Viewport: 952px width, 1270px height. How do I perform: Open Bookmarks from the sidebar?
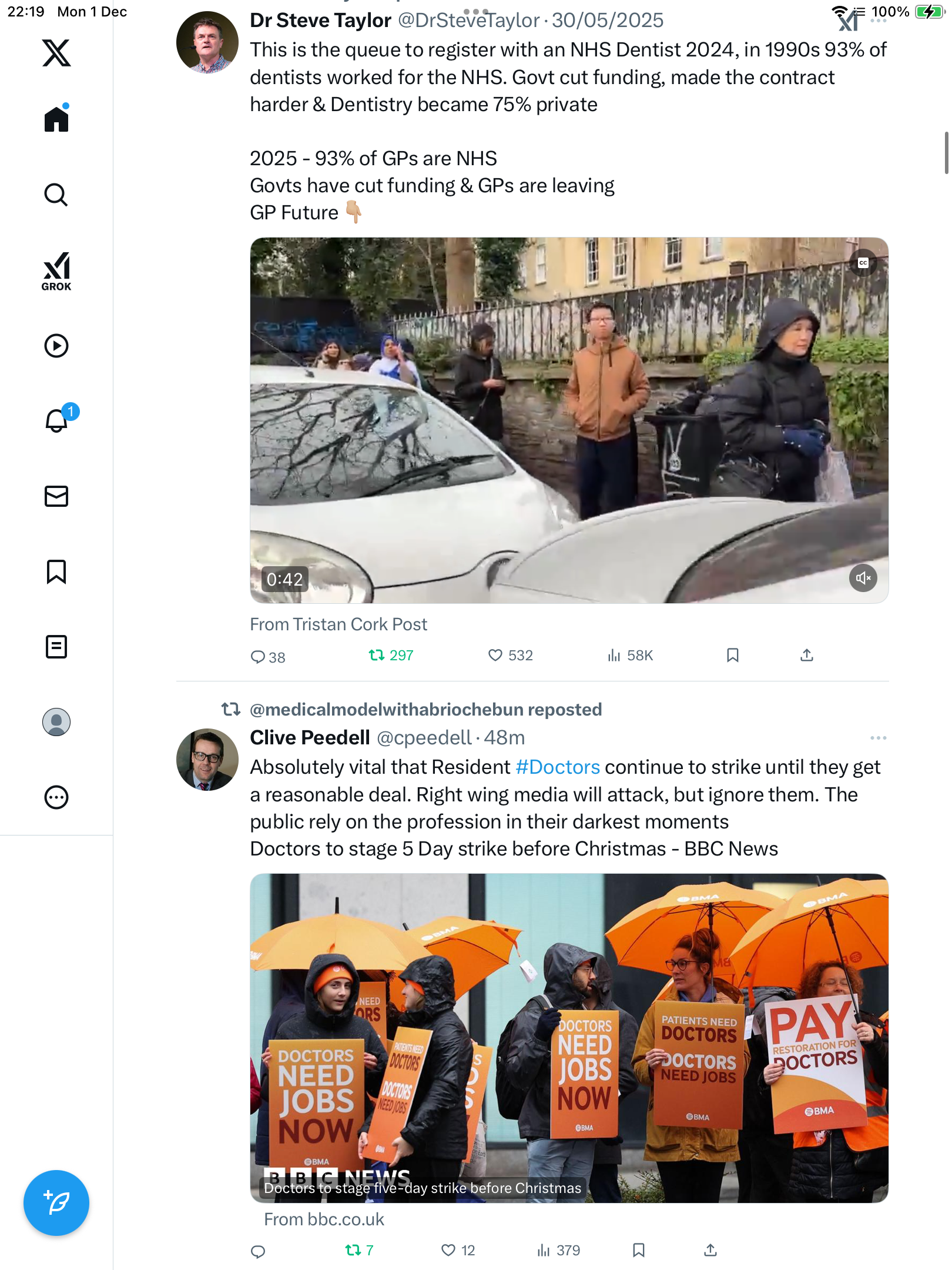click(56, 571)
